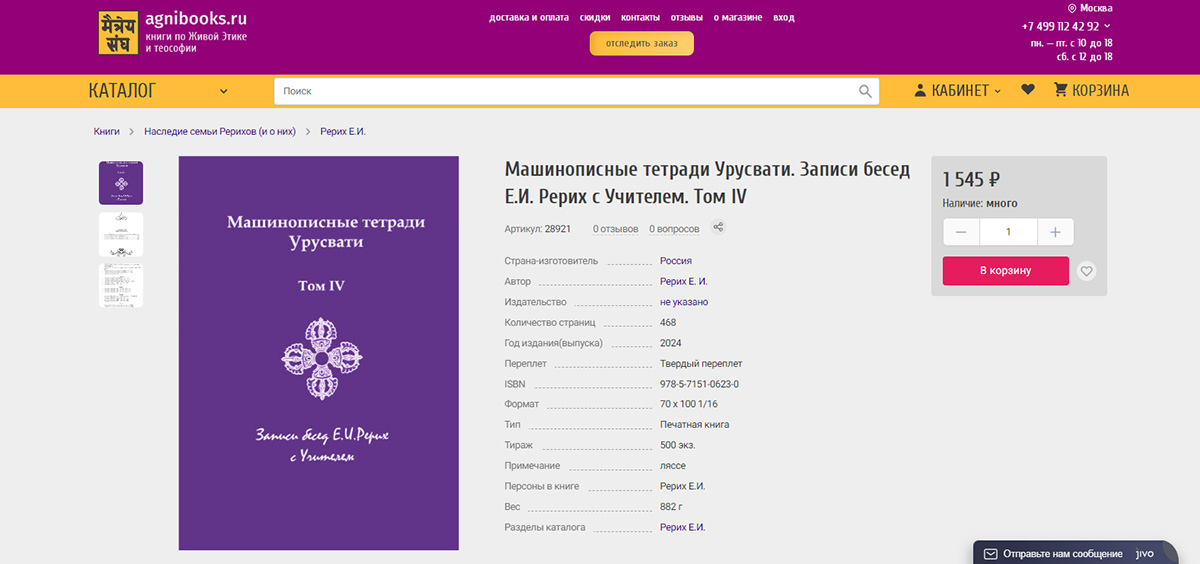Viewport: 1200px width, 564px height.
Task: Add book to wishlist heart button
Action: 1087,271
